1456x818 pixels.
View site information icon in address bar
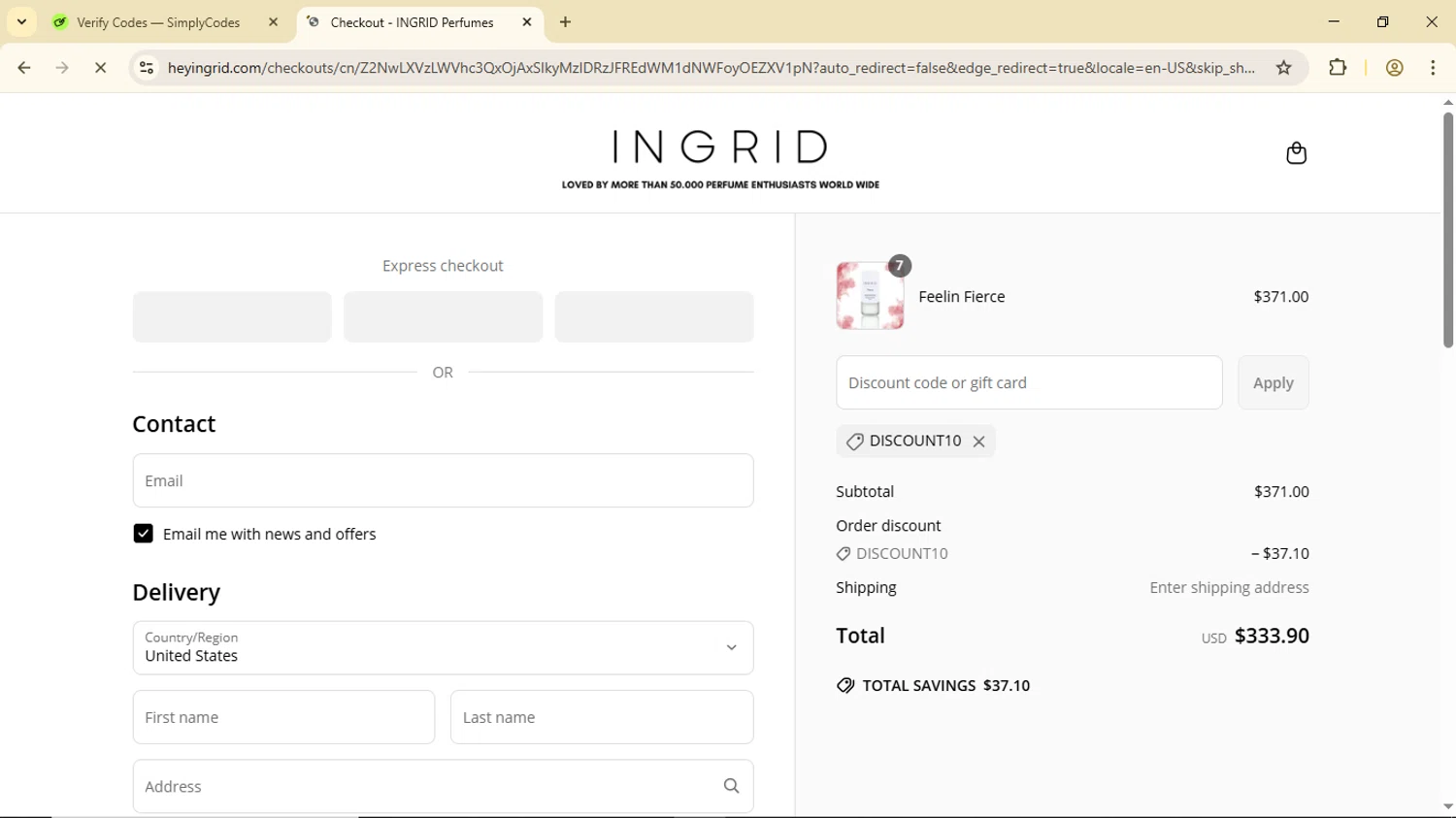147,68
